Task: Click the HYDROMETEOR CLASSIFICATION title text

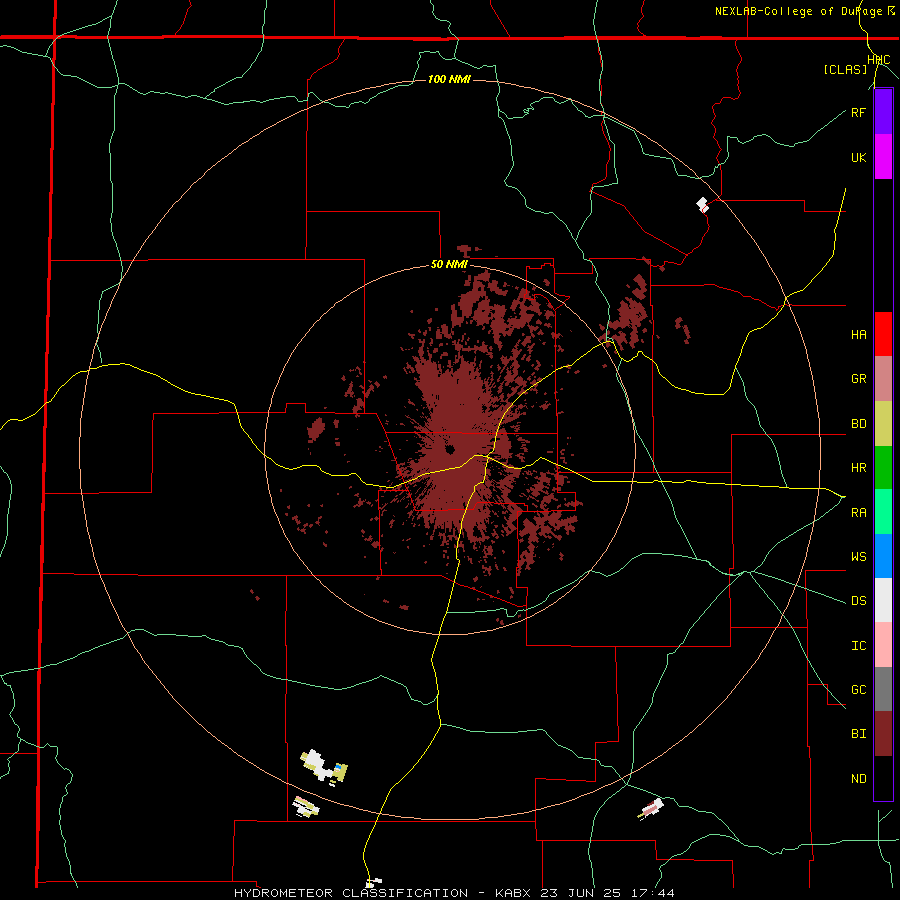Action: [351, 893]
